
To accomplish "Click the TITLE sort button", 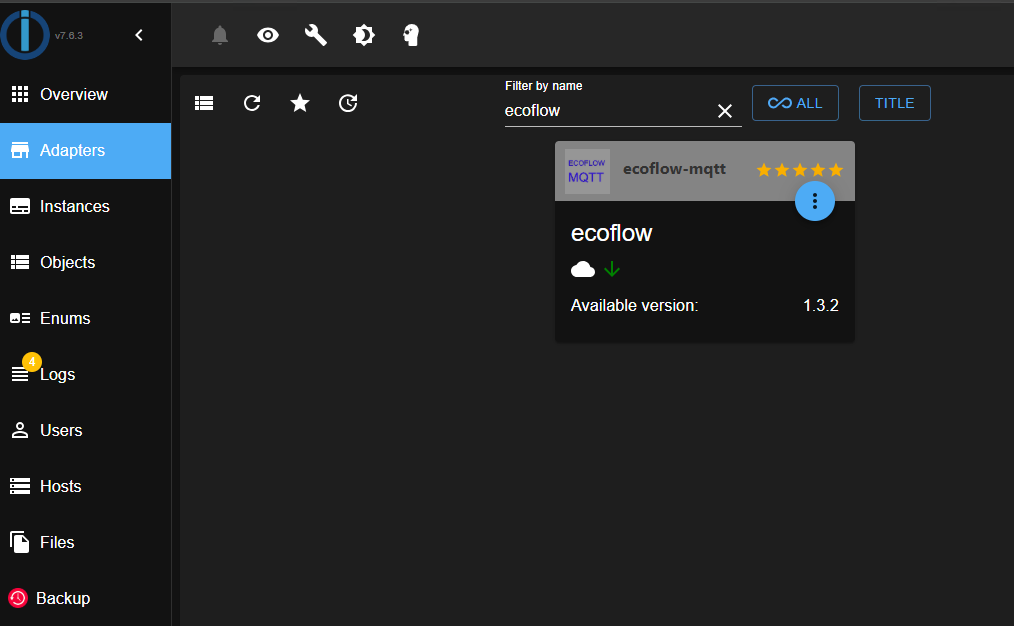I will [x=894, y=103].
